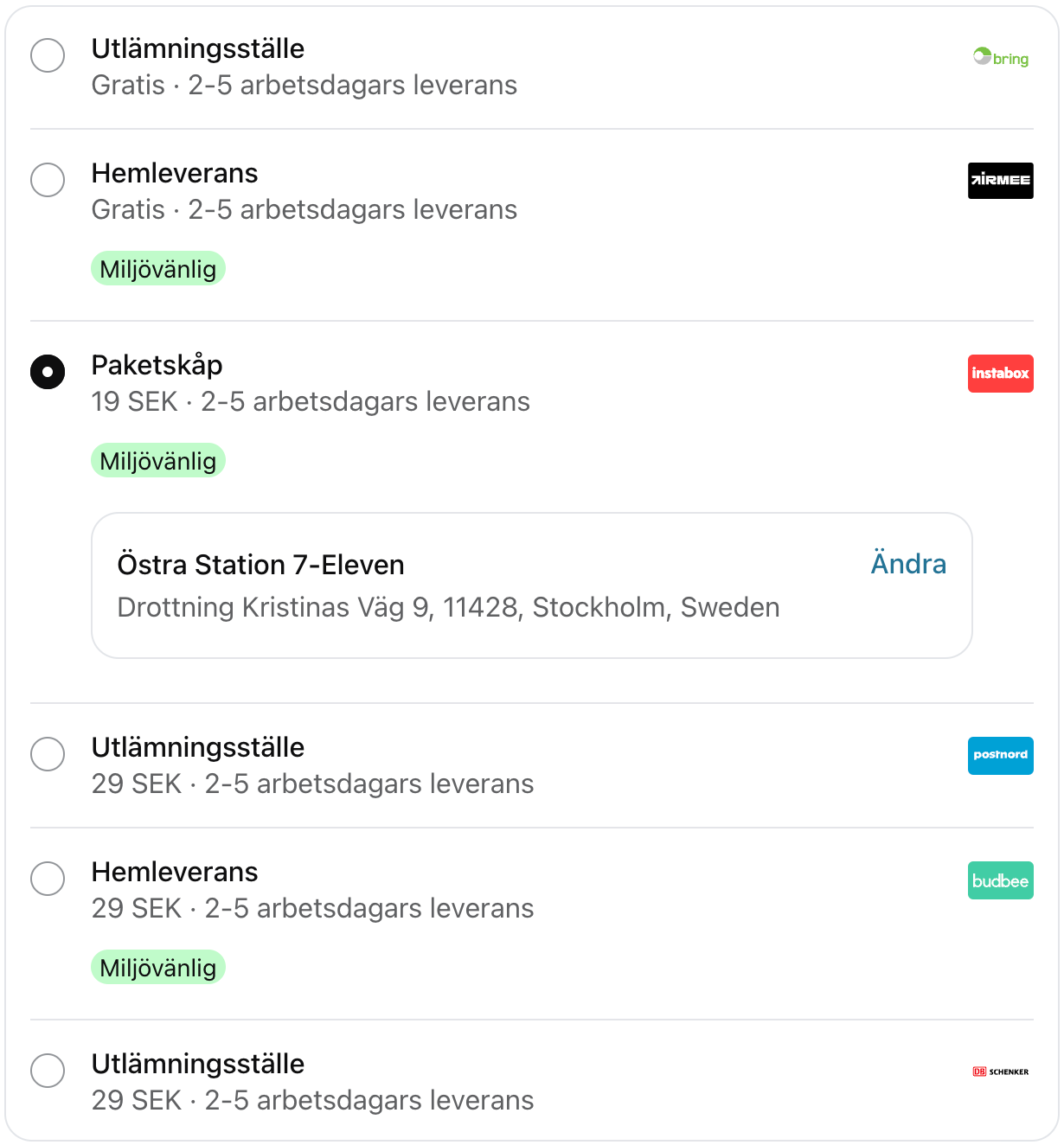
Task: Click the Bring carrier logo
Action: [x=1000, y=58]
